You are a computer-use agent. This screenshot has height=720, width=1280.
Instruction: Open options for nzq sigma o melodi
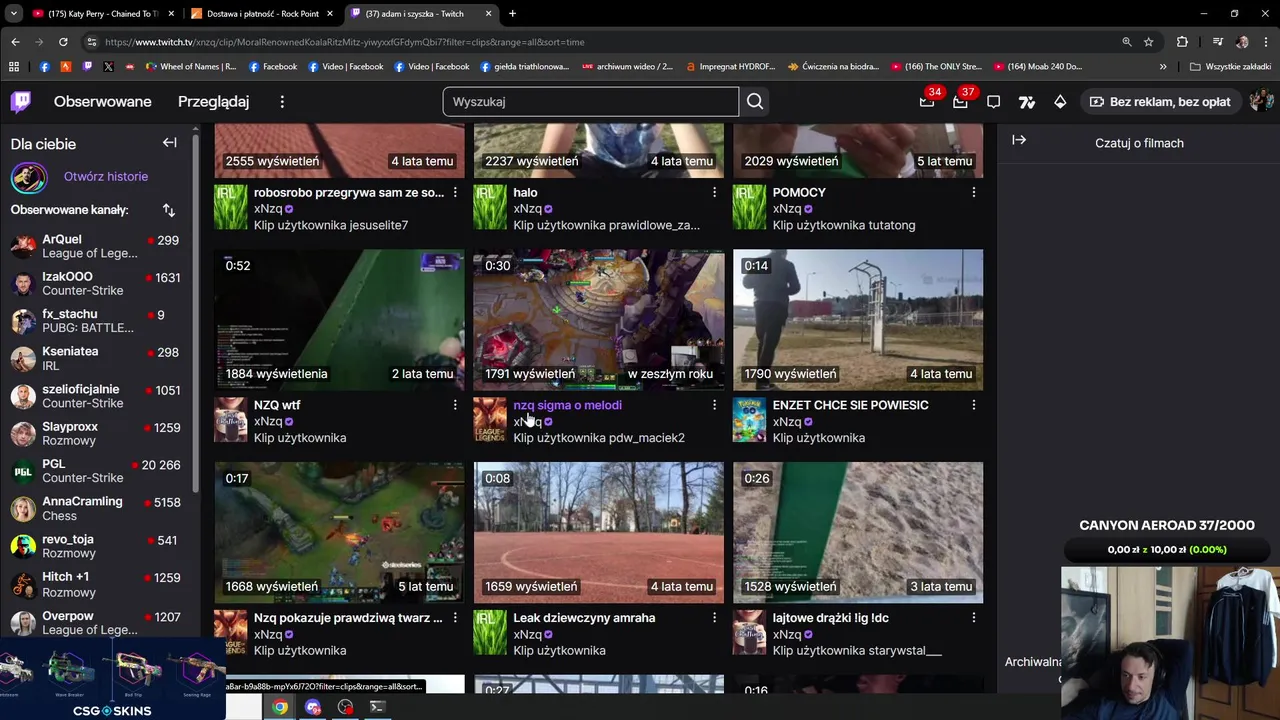714,405
